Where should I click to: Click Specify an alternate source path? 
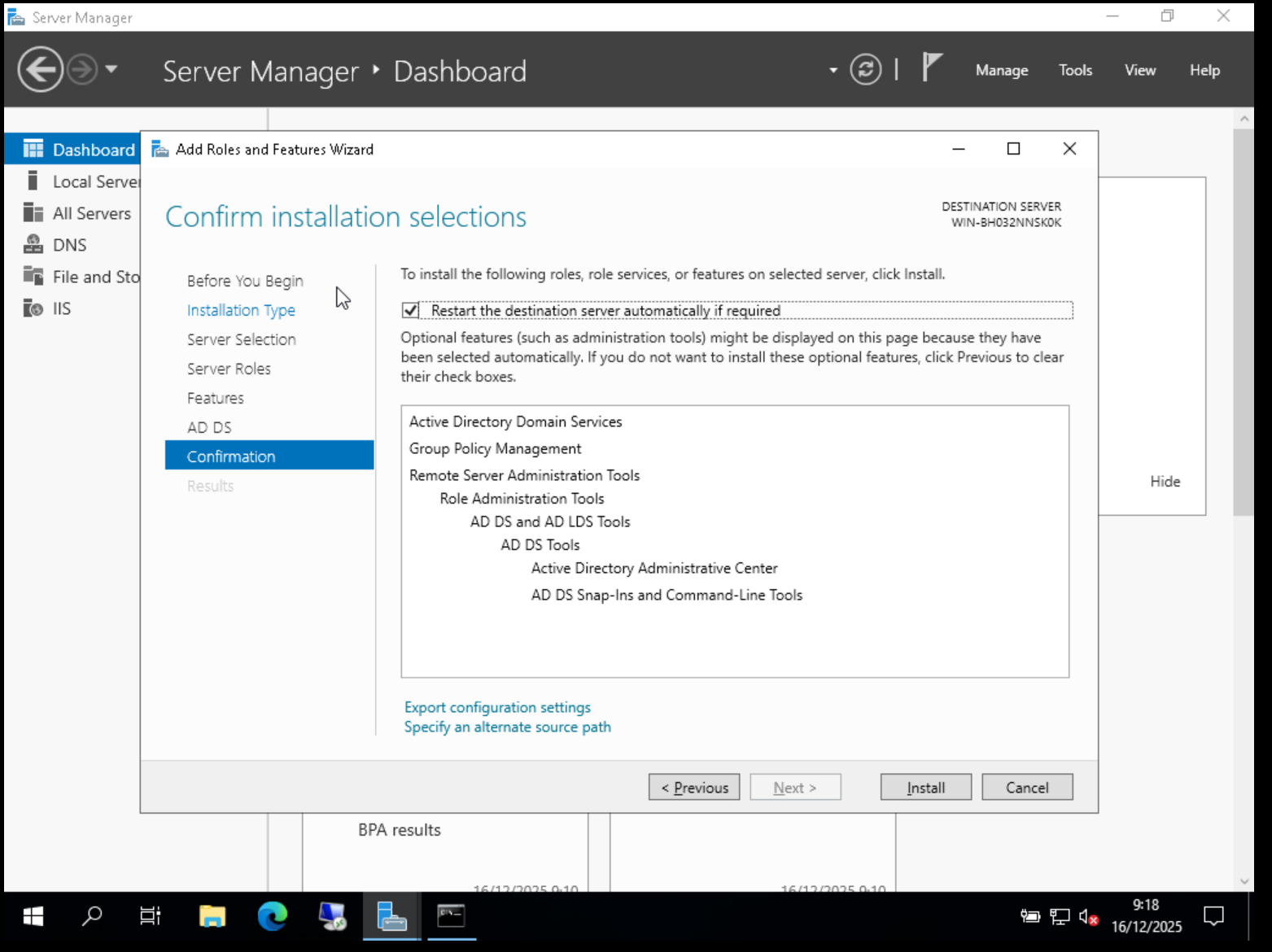(507, 727)
